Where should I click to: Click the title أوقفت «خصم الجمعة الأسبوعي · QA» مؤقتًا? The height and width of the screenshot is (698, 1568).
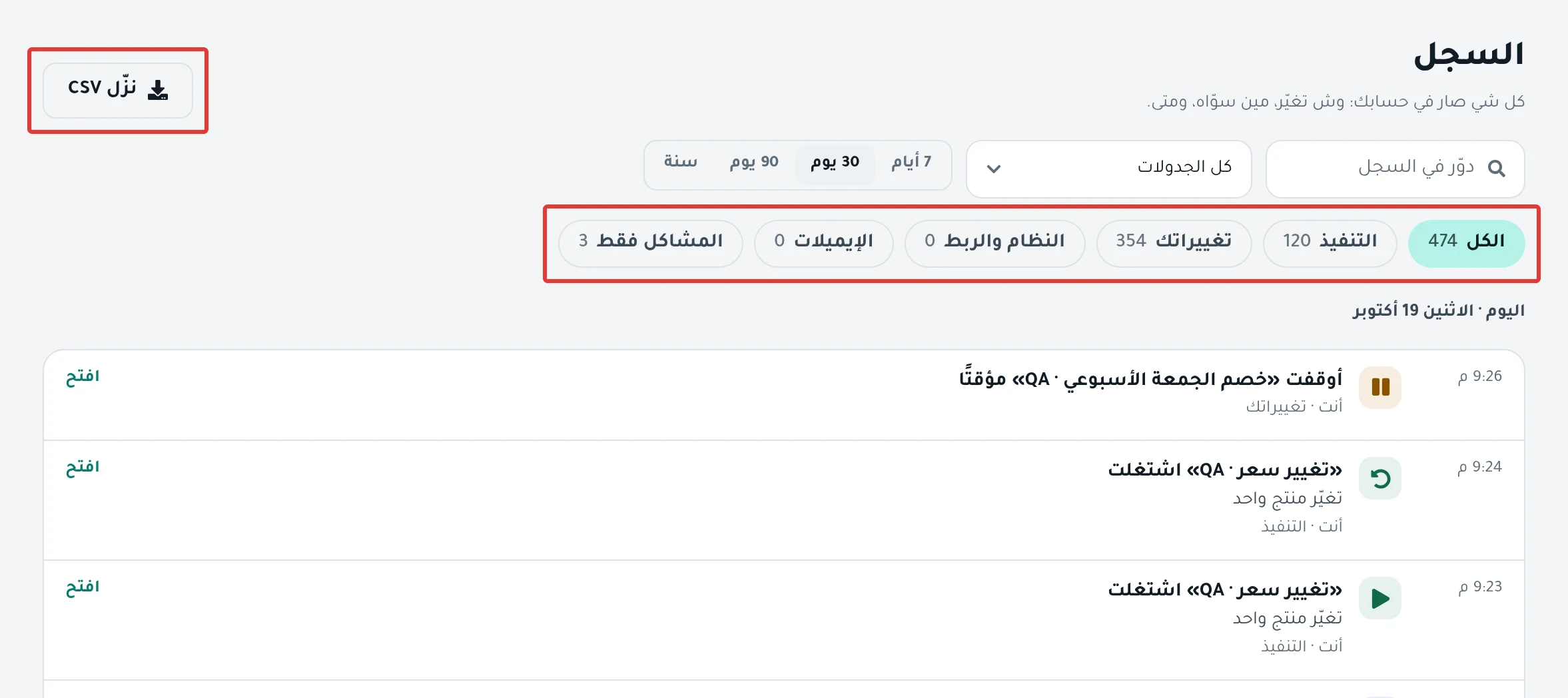(x=1150, y=378)
